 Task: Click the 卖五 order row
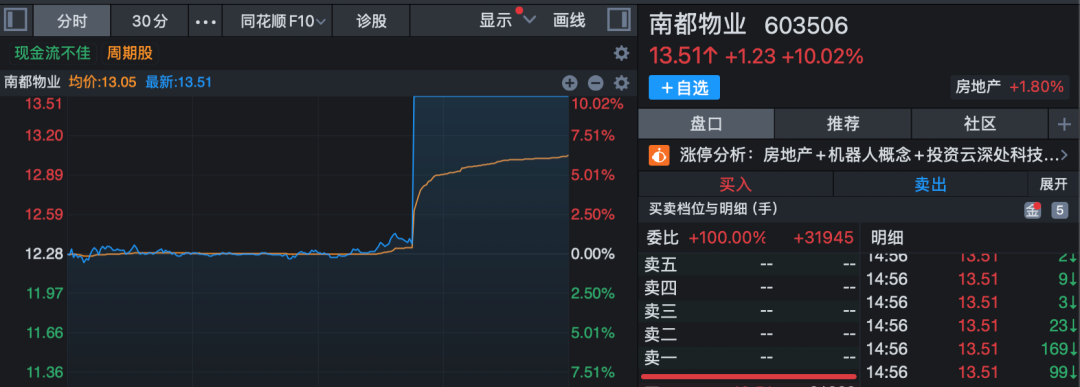(x=750, y=264)
